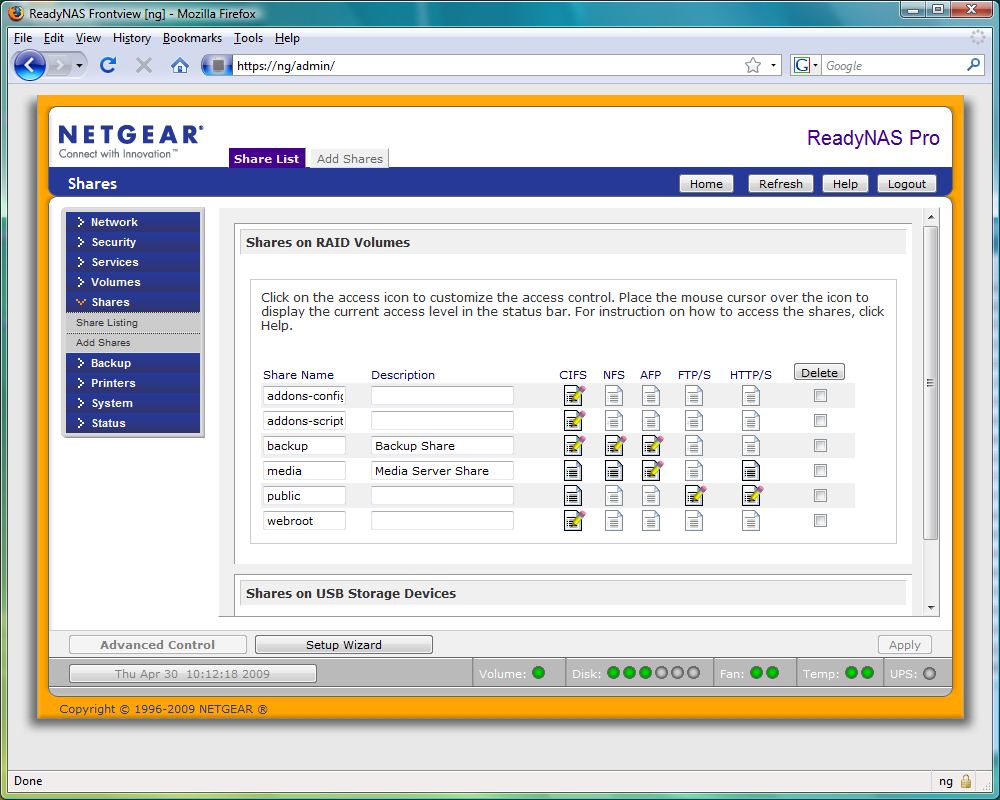The image size is (1000, 800).
Task: Open CIFS access for addons-config share
Action: pyautogui.click(x=574, y=396)
